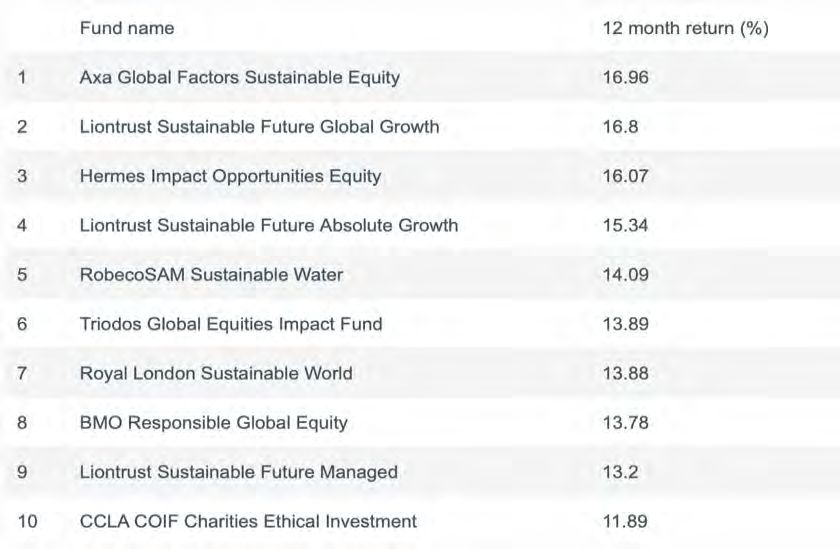The height and width of the screenshot is (549, 840).
Task: Select Axa Global Factors Sustainable Equity fund
Action: point(239,78)
